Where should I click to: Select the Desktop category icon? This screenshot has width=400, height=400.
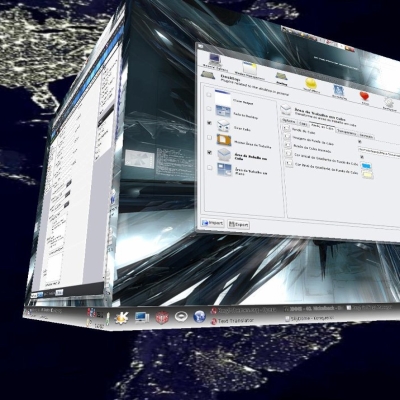281,76
